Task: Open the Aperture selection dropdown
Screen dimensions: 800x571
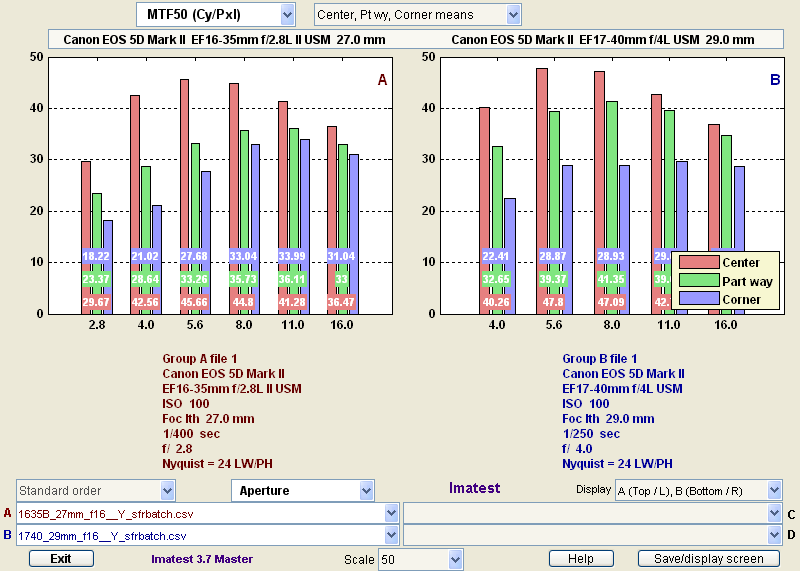Action: point(303,491)
